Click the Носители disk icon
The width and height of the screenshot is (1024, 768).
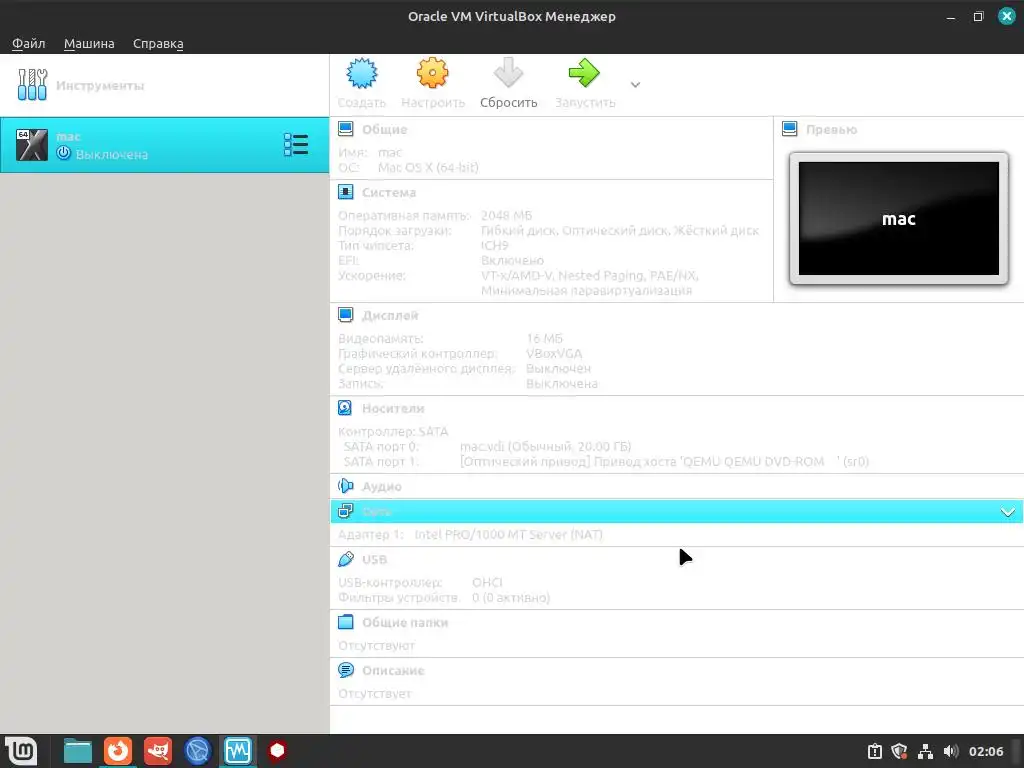(x=345, y=408)
